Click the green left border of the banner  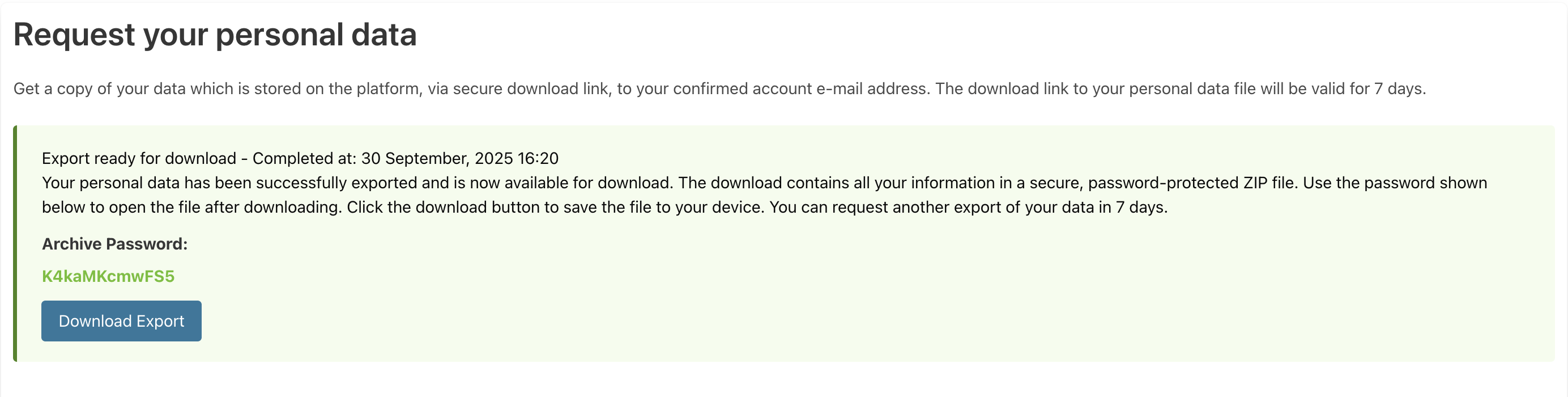(x=16, y=244)
